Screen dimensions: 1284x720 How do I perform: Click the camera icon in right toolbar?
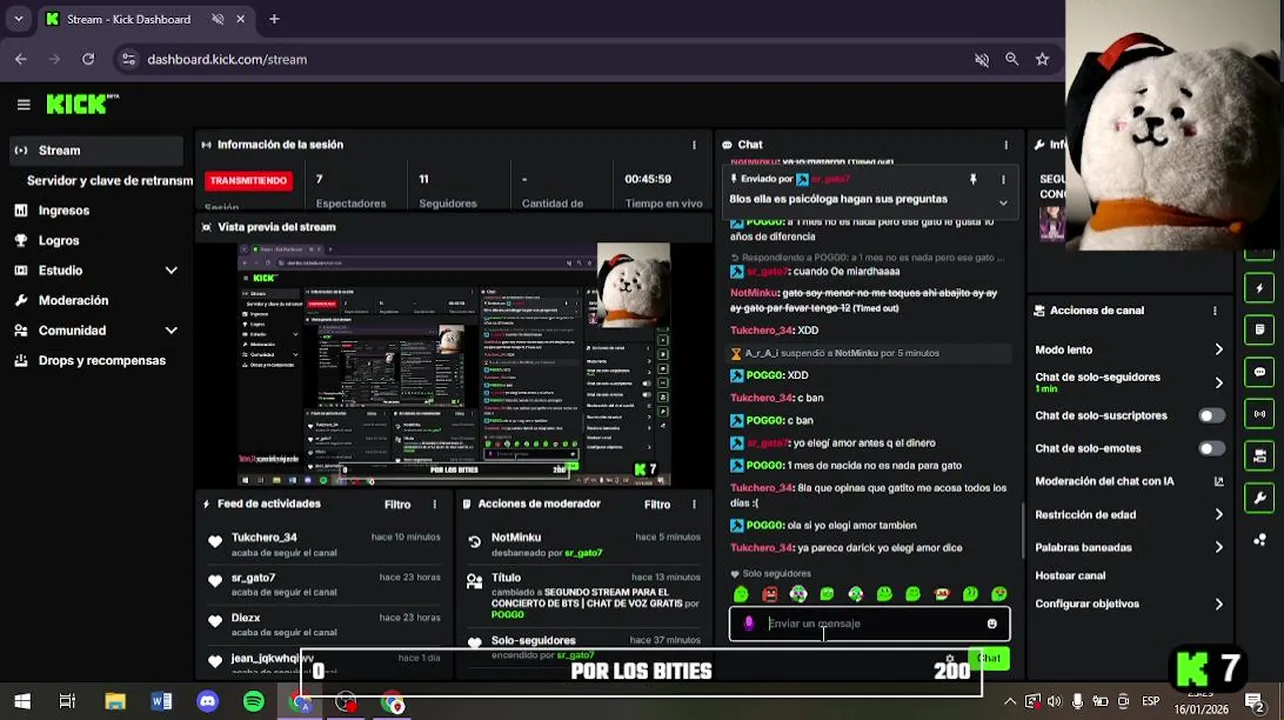coord(1259,456)
